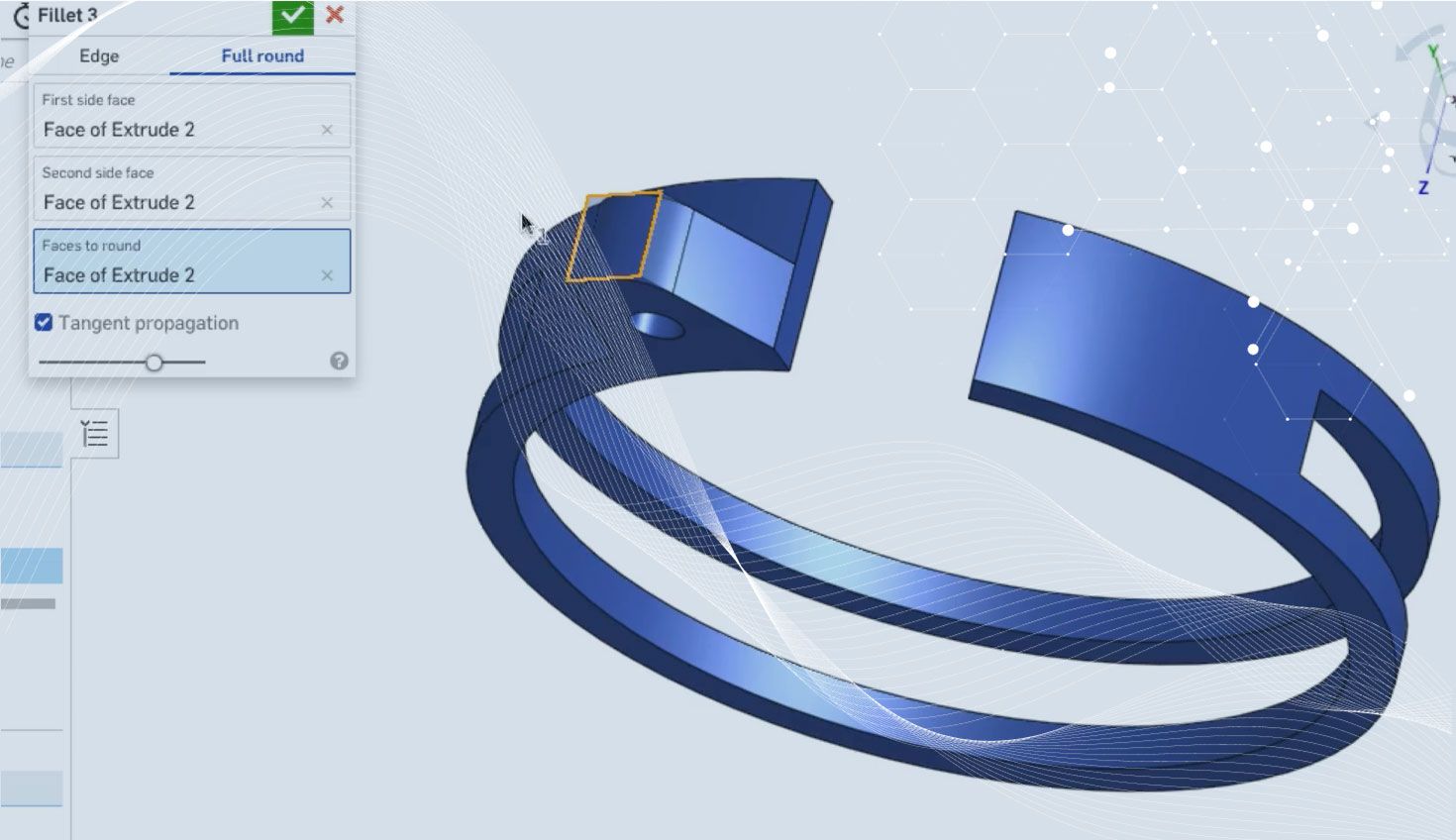The height and width of the screenshot is (840, 1456).
Task: Switch to the Edge tab
Action: point(99,56)
